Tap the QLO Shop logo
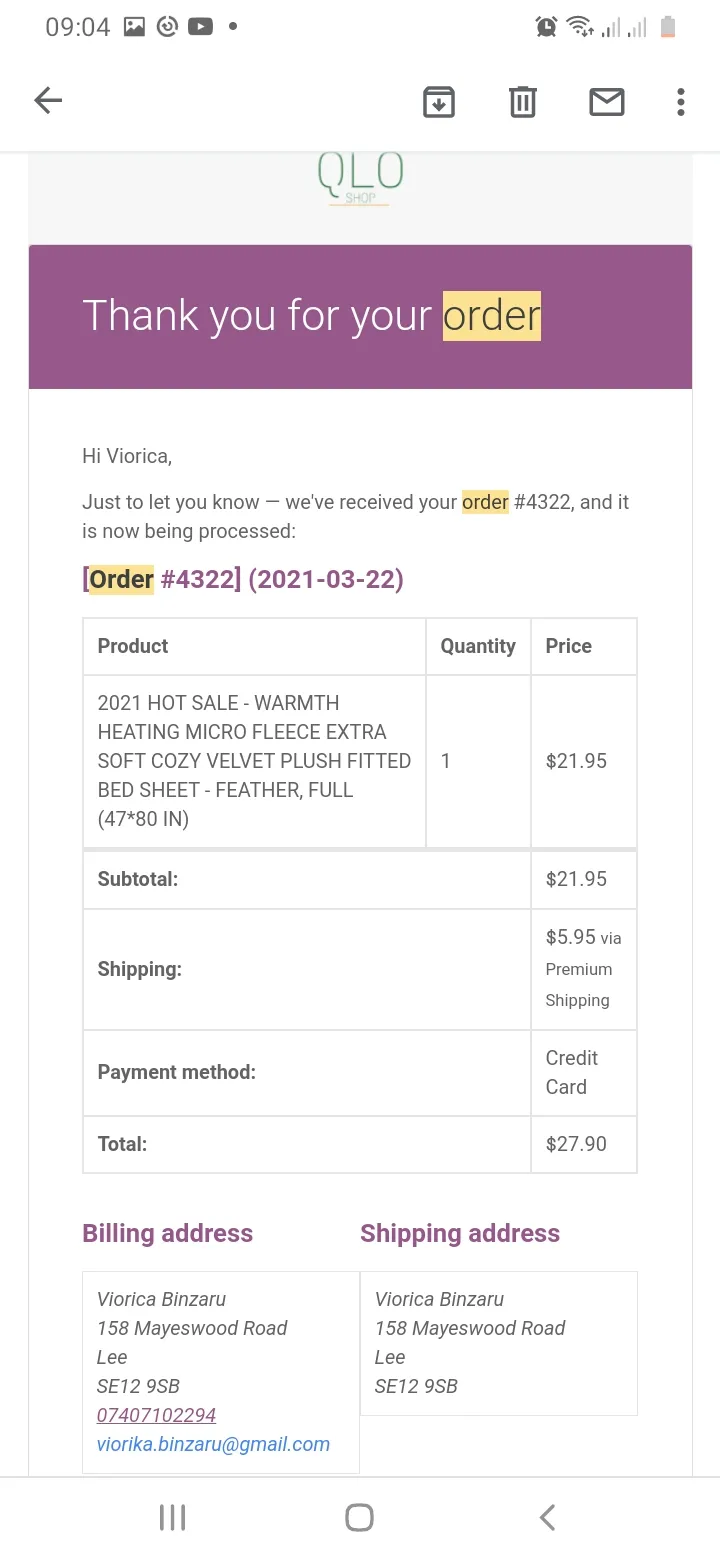 click(x=361, y=178)
